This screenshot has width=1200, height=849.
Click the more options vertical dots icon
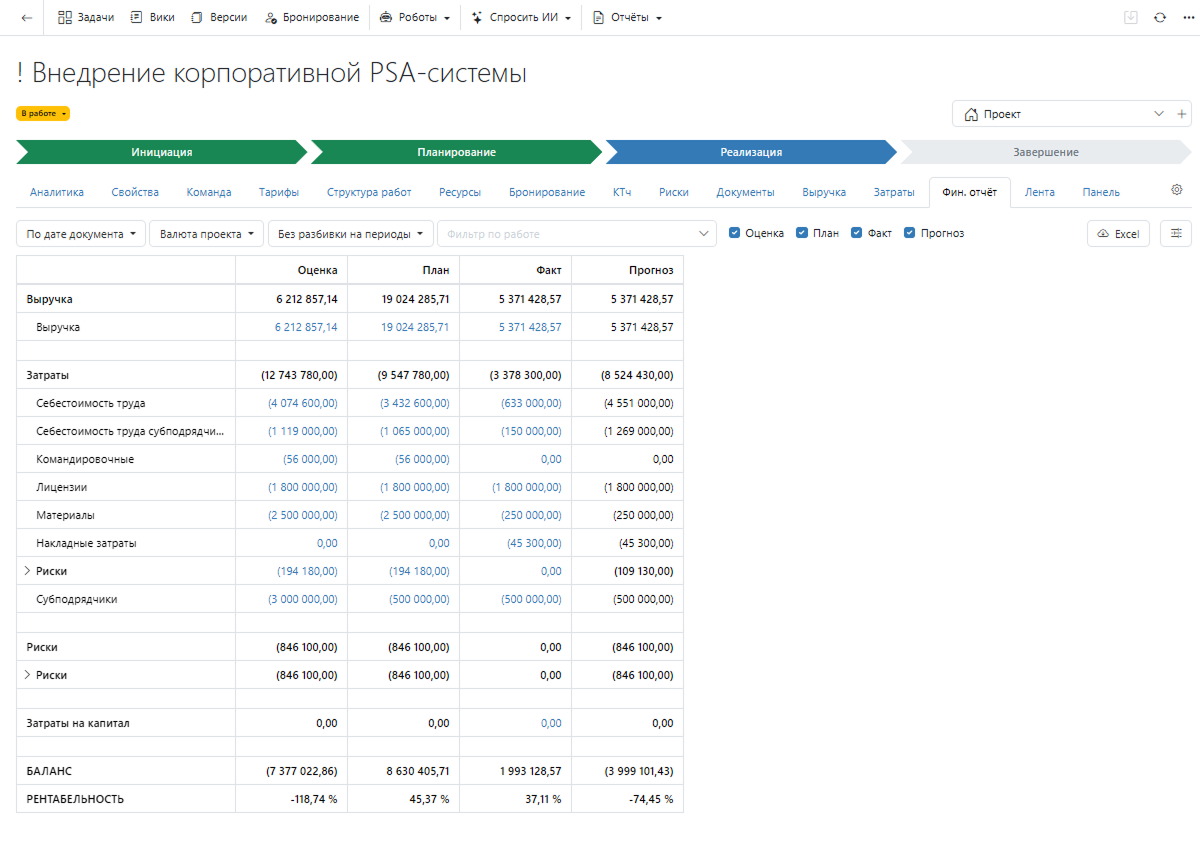click(x=1188, y=18)
